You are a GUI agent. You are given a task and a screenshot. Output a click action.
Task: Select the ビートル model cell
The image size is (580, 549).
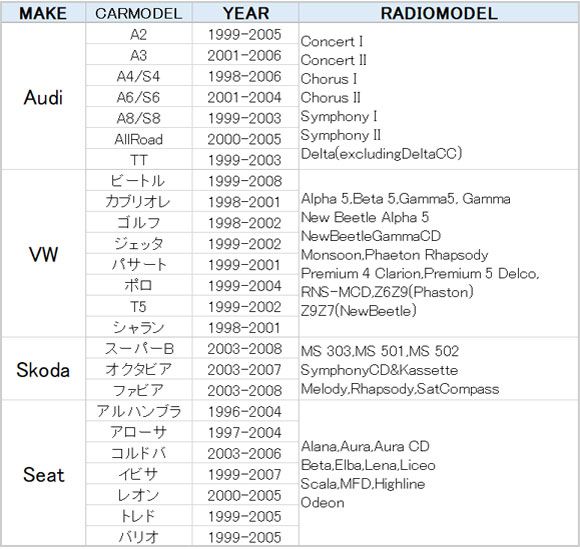(x=139, y=181)
